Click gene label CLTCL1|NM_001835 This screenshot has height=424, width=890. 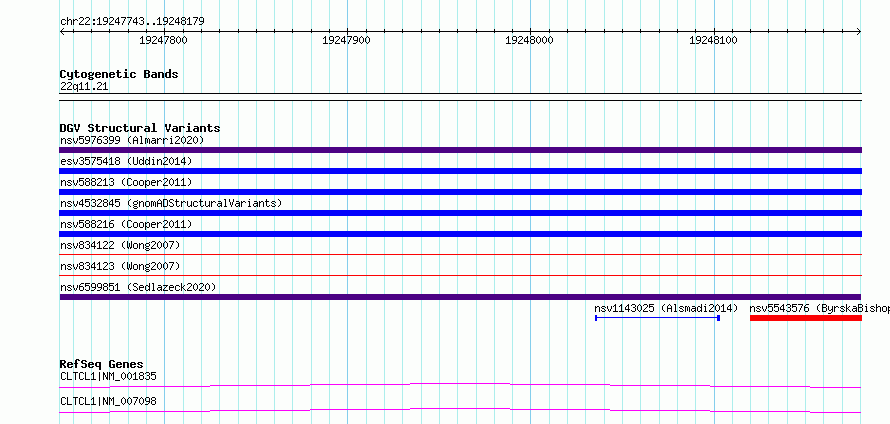point(108,376)
